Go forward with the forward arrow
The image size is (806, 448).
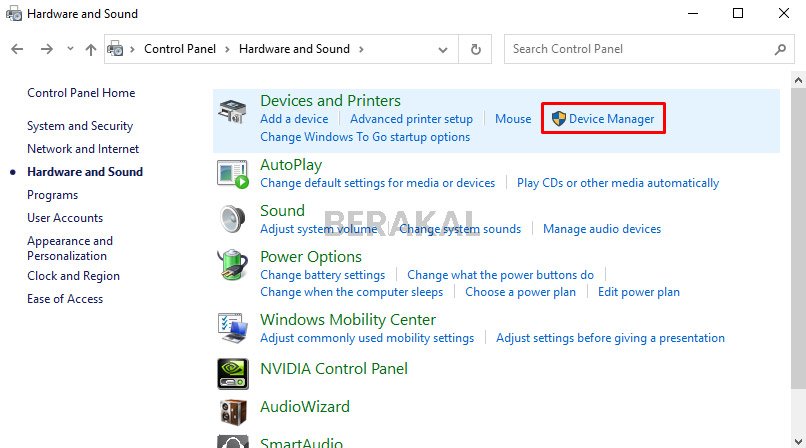47,49
